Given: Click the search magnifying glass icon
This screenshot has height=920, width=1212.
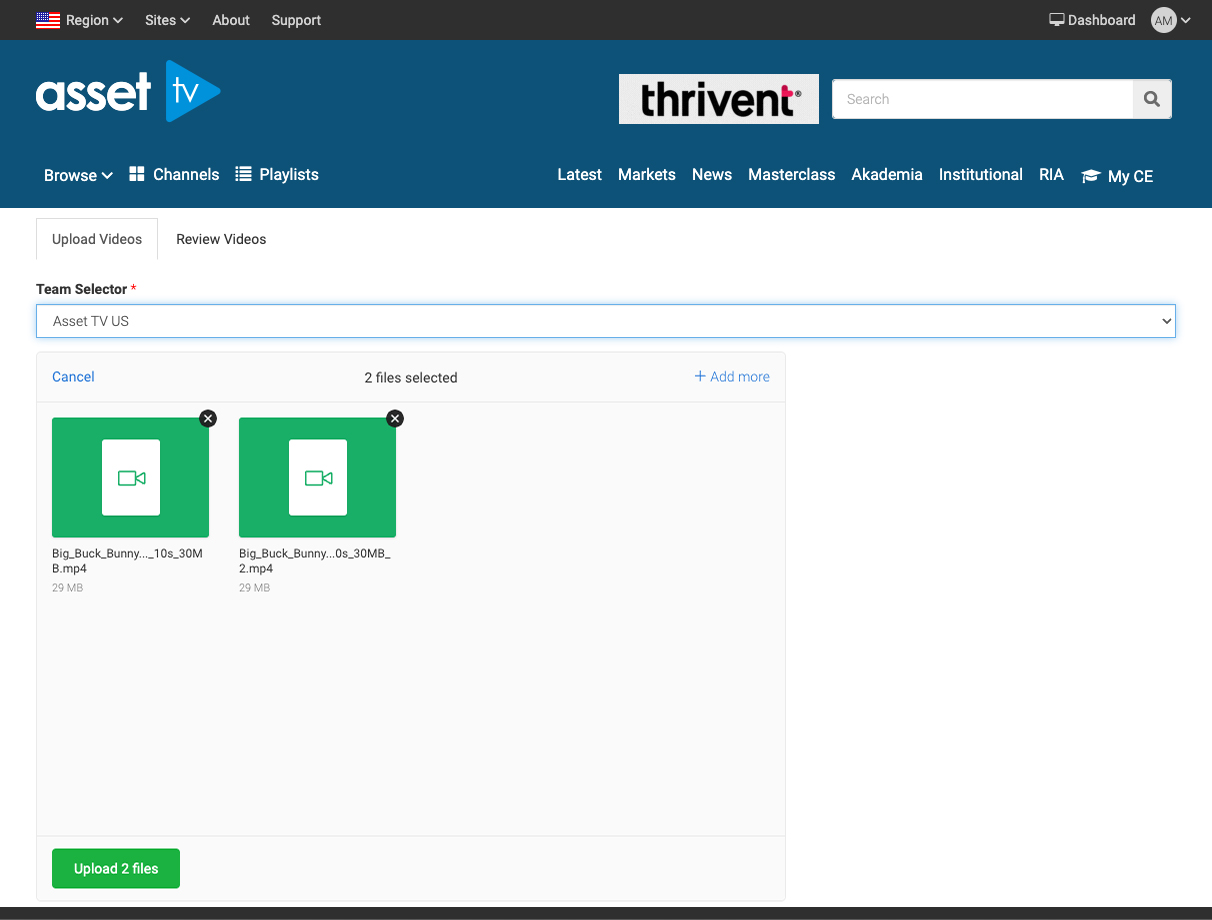Looking at the screenshot, I should (1151, 99).
